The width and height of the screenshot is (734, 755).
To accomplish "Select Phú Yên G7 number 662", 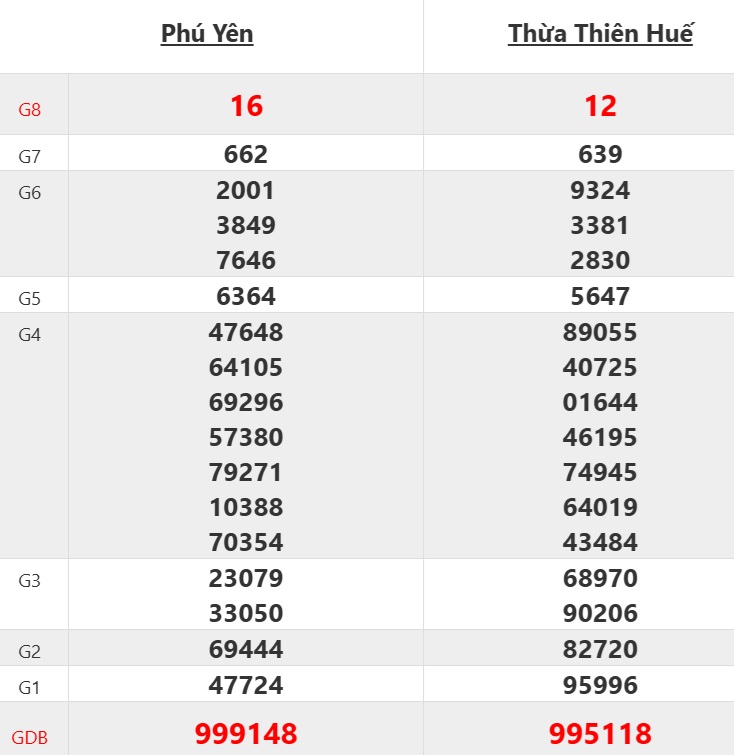I will tap(246, 155).
